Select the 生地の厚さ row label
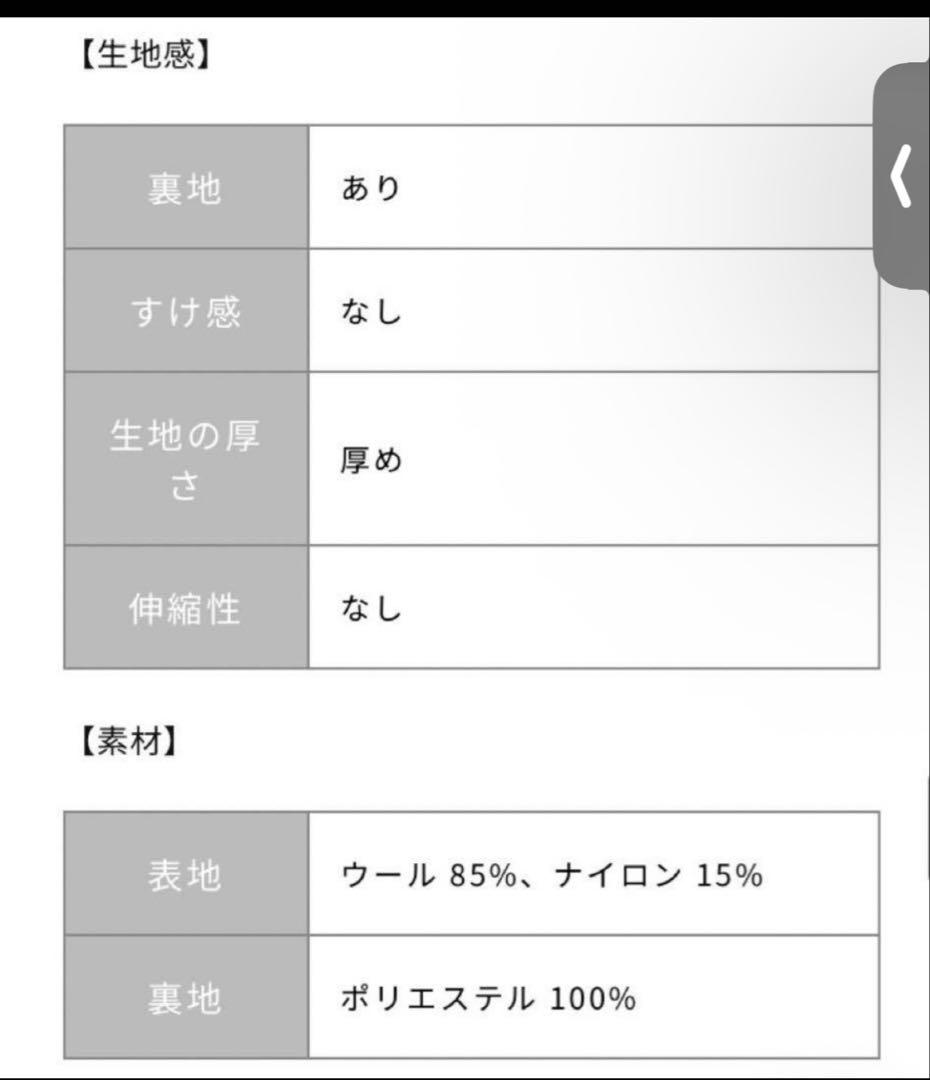The image size is (930, 1080). point(187,459)
